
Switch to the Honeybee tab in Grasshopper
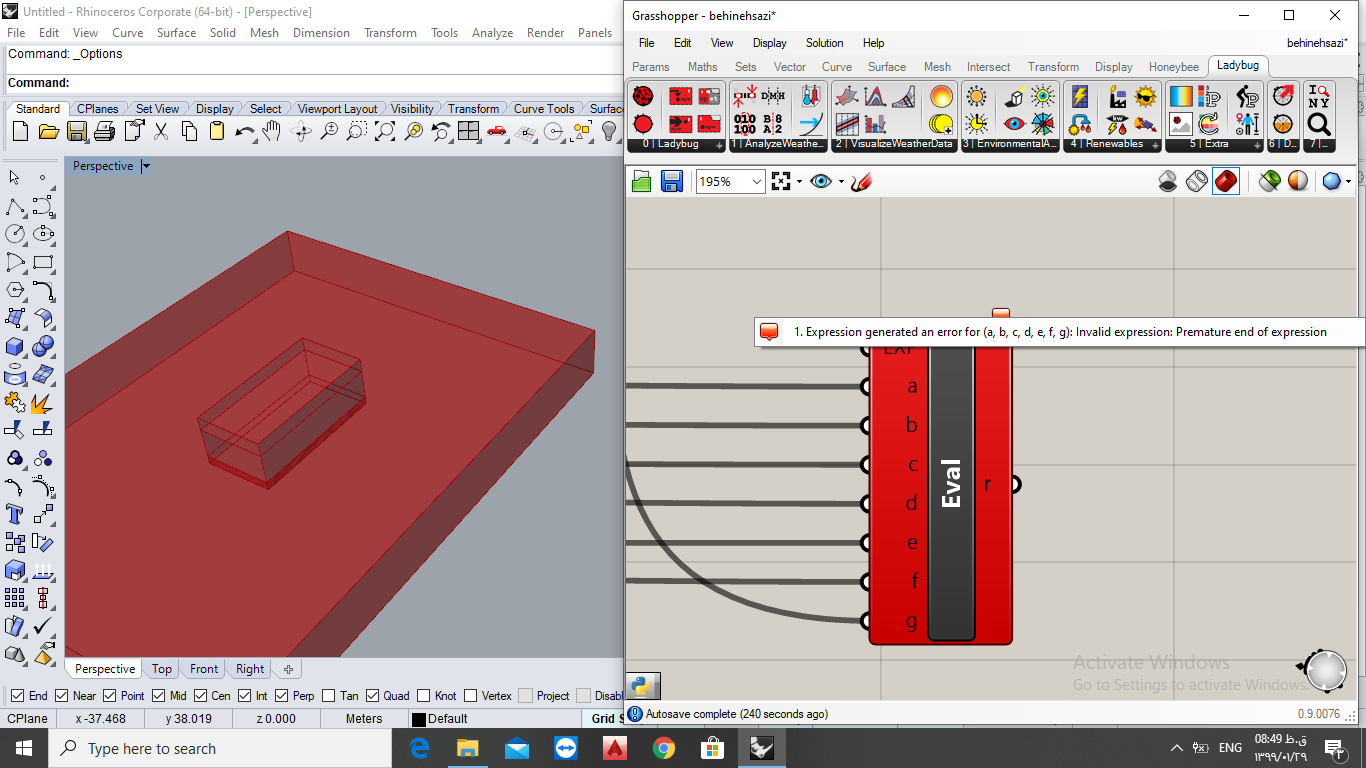pyautogui.click(x=1173, y=67)
